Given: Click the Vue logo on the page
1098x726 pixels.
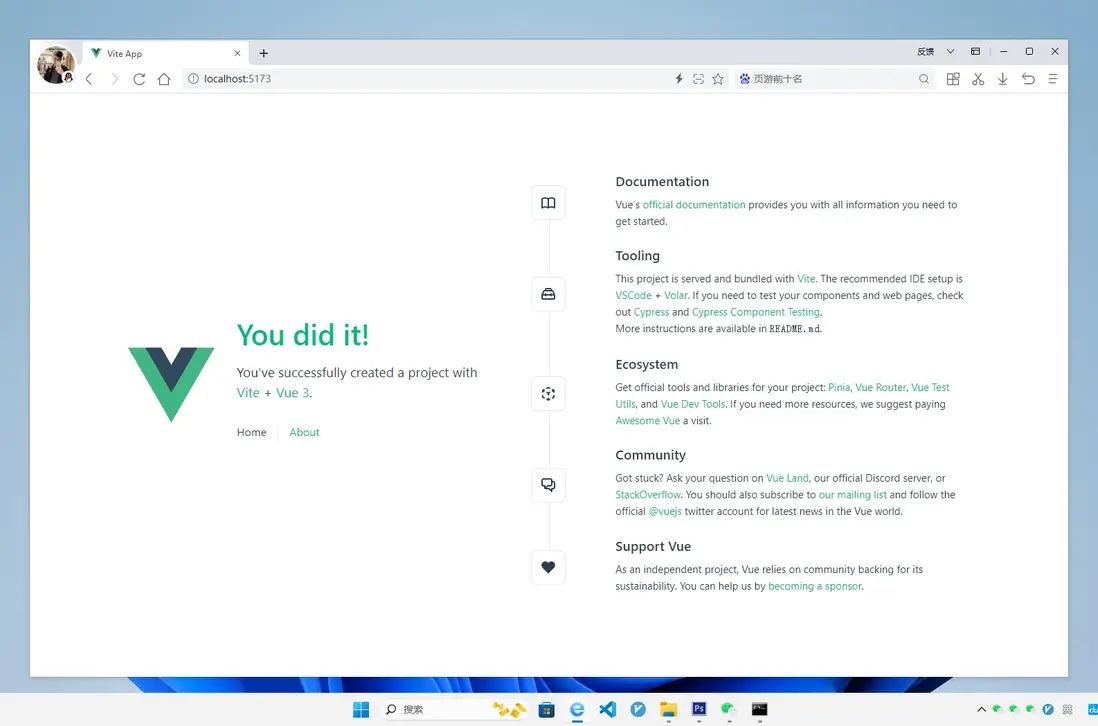Looking at the screenshot, I should tap(171, 384).
